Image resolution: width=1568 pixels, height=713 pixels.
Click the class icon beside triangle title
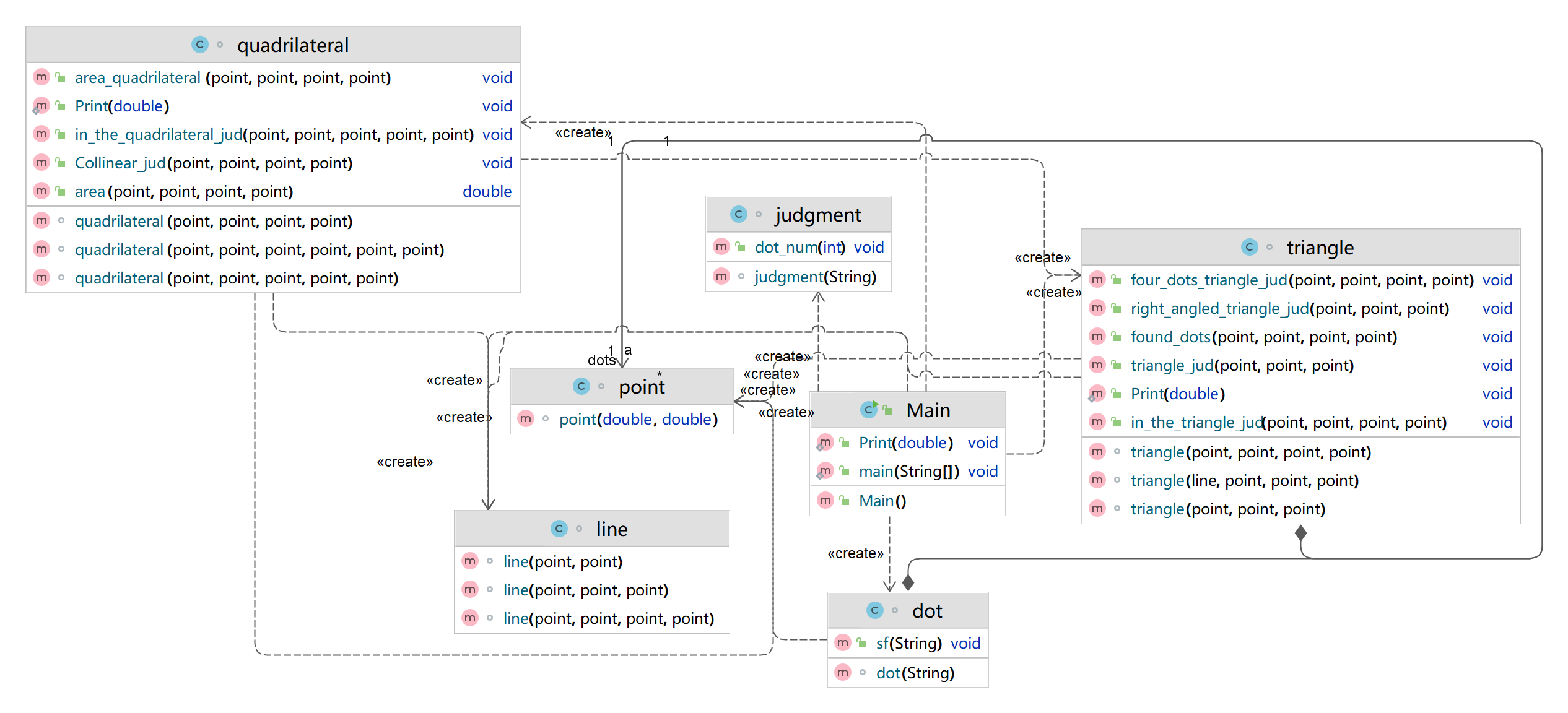(x=1249, y=247)
